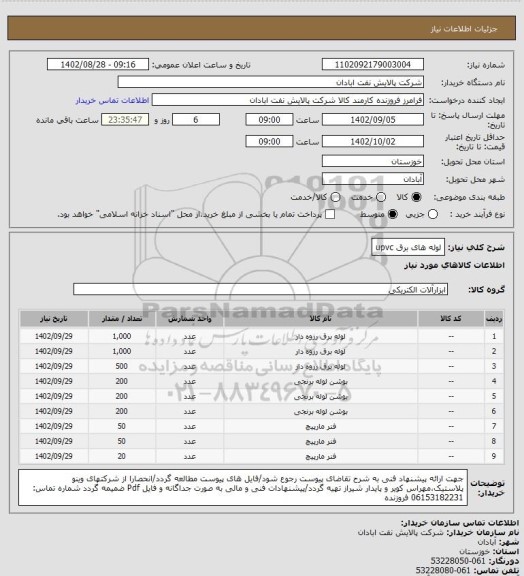This screenshot has height=576, width=524.
Task: Select row 6 item name بوشن لوله برنجی
Action: pos(320,411)
